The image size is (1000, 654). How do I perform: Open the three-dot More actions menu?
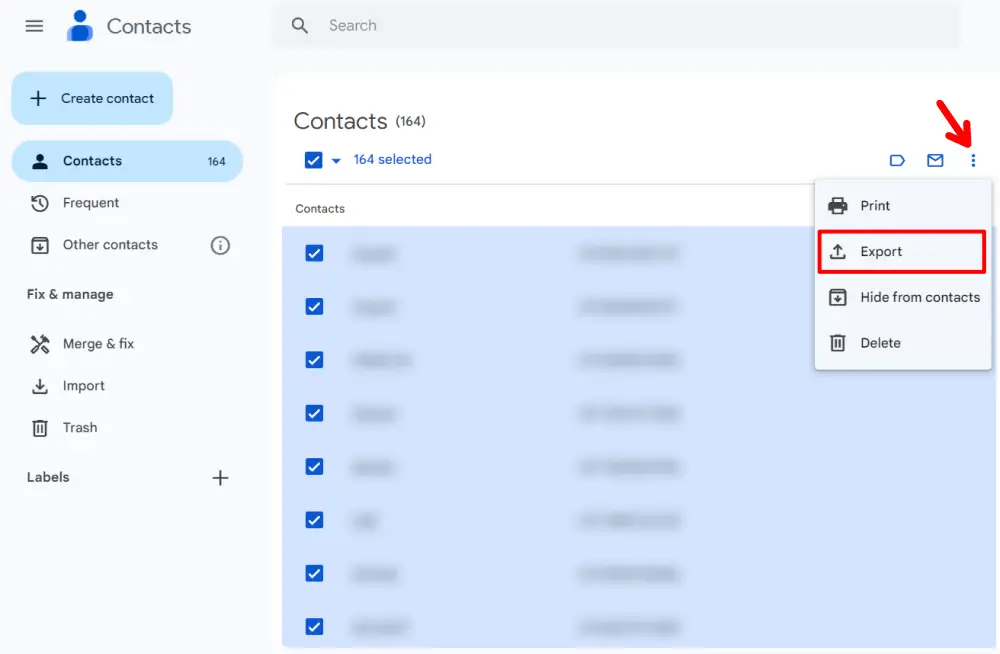974,160
